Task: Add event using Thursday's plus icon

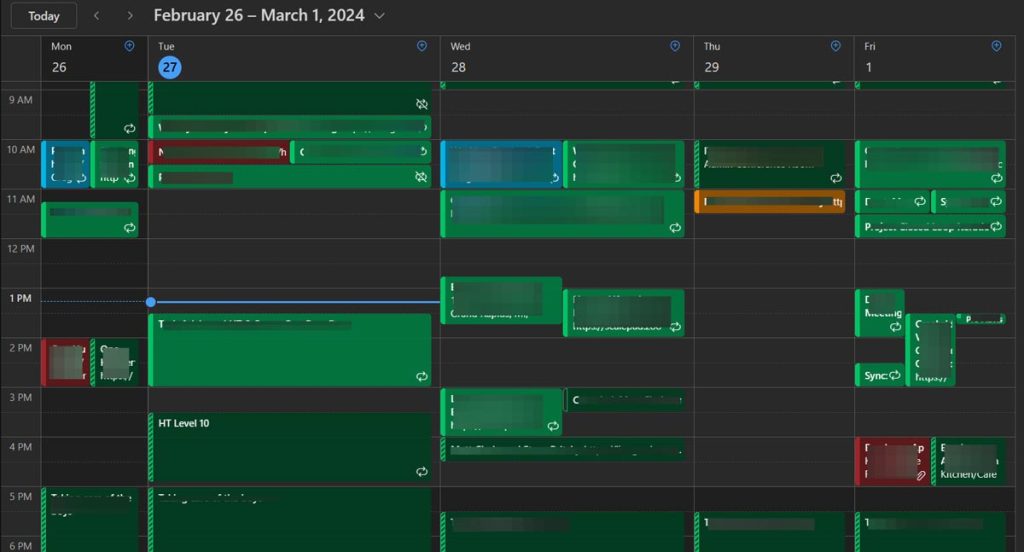Action: coord(835,46)
